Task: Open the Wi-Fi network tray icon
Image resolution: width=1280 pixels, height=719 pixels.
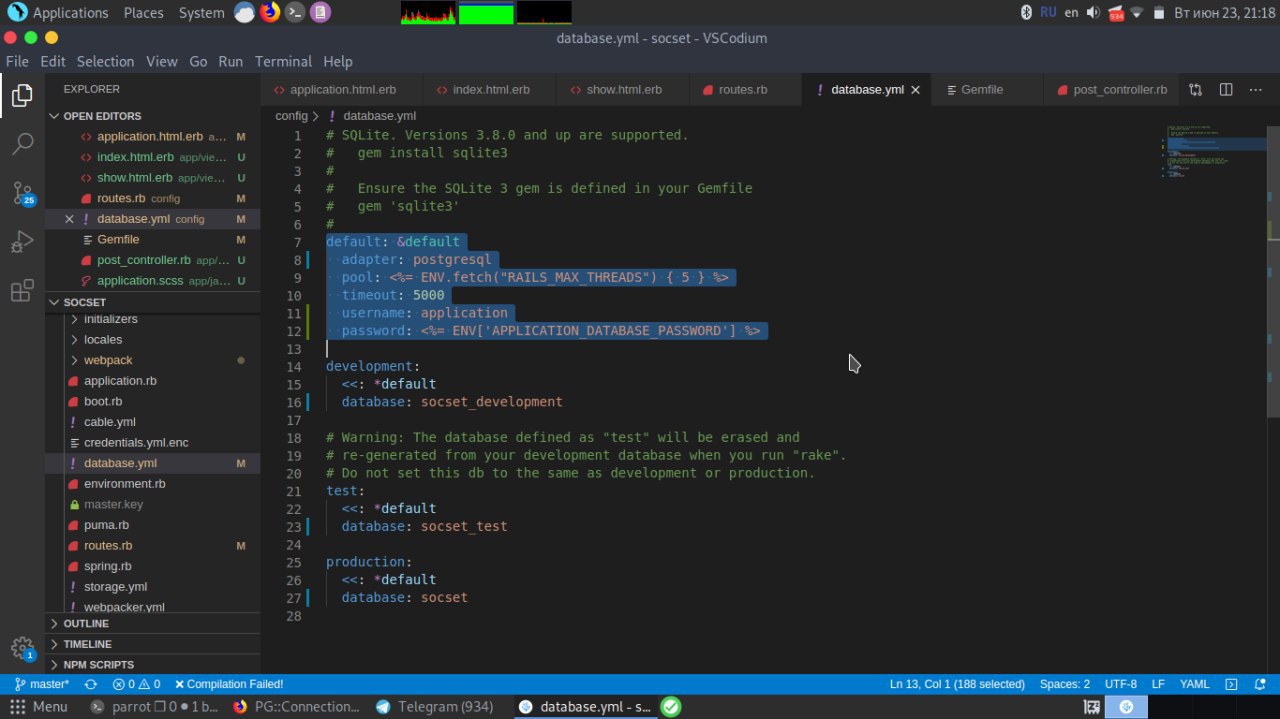Action: pos(1138,12)
